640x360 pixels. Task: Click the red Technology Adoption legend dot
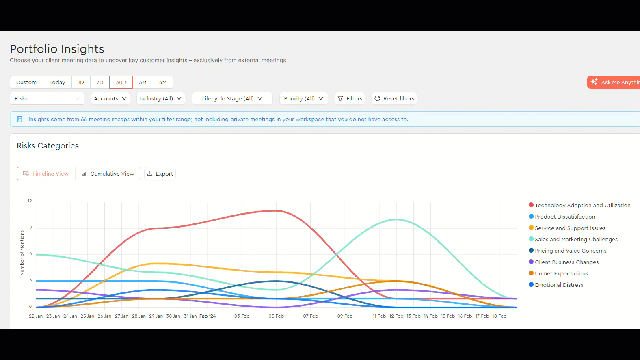point(531,205)
